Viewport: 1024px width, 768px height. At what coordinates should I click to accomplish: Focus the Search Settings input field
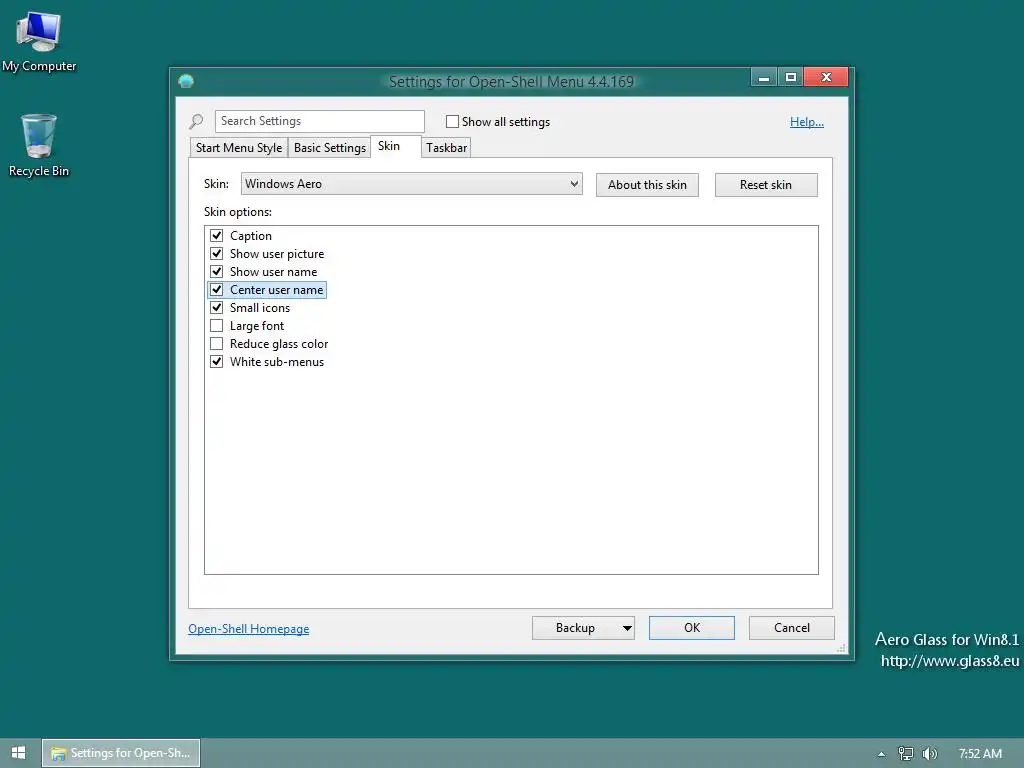(x=319, y=121)
